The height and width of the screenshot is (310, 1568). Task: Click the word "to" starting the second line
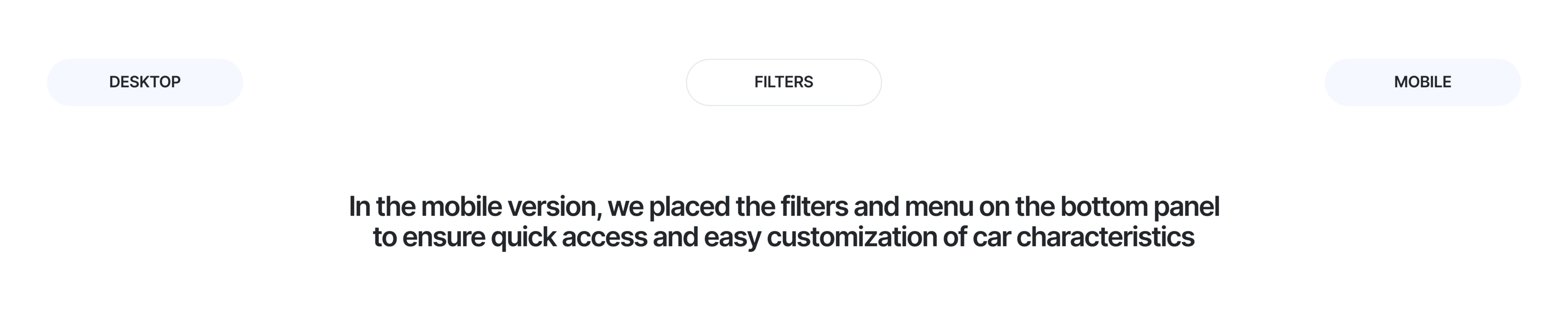coord(385,237)
